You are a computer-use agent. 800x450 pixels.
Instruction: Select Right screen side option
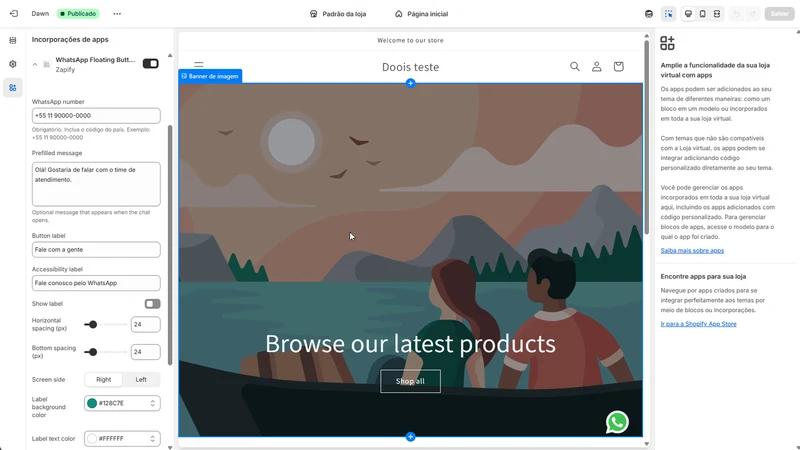pos(104,380)
